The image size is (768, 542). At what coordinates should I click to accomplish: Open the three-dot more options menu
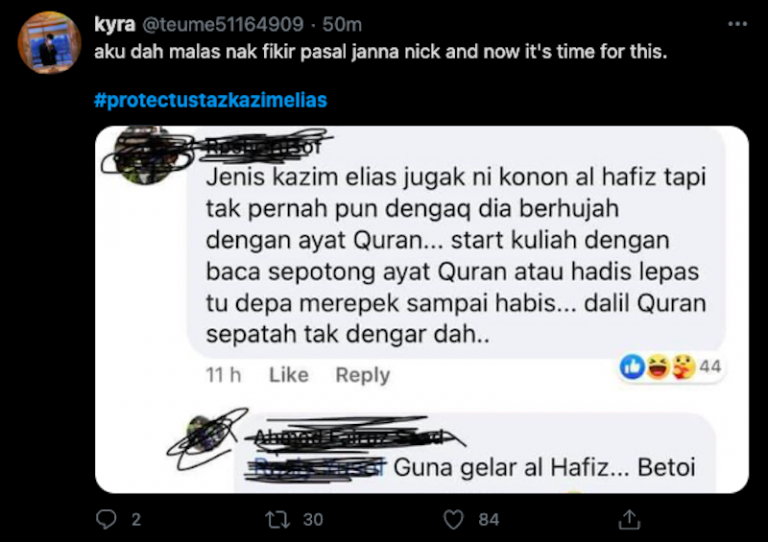[738, 24]
